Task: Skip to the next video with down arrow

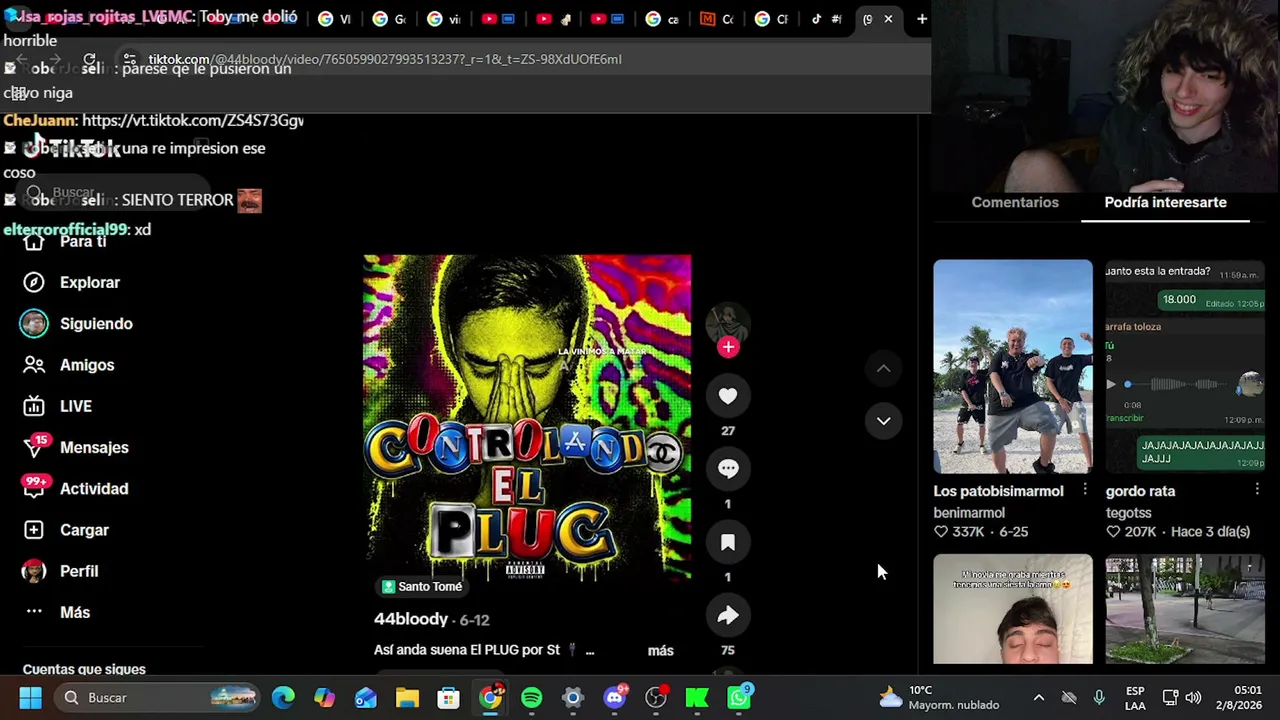Action: pos(883,421)
